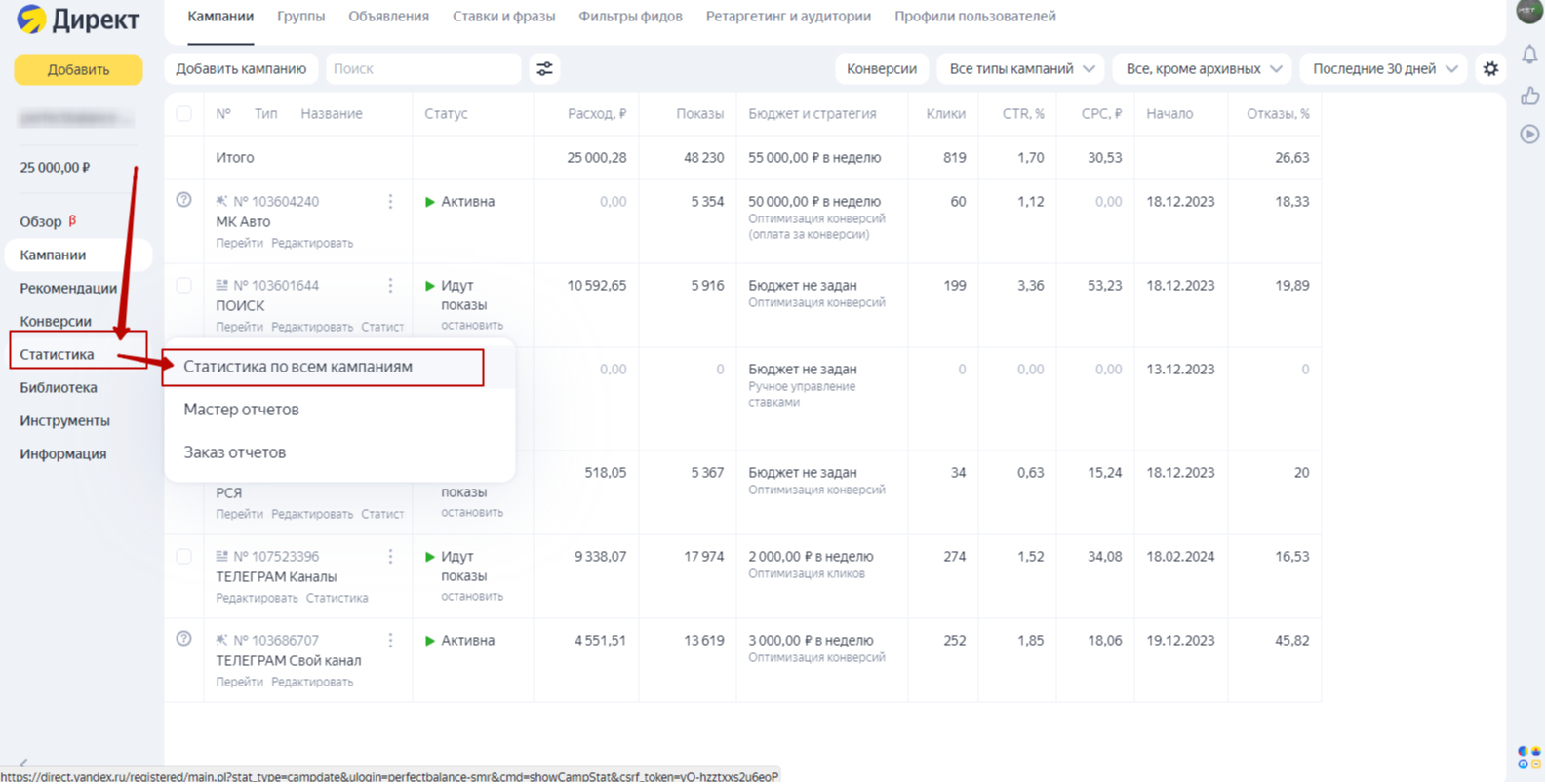Click green status arrow of ТЕЛЕГРАМ Каналы

click(x=429, y=557)
